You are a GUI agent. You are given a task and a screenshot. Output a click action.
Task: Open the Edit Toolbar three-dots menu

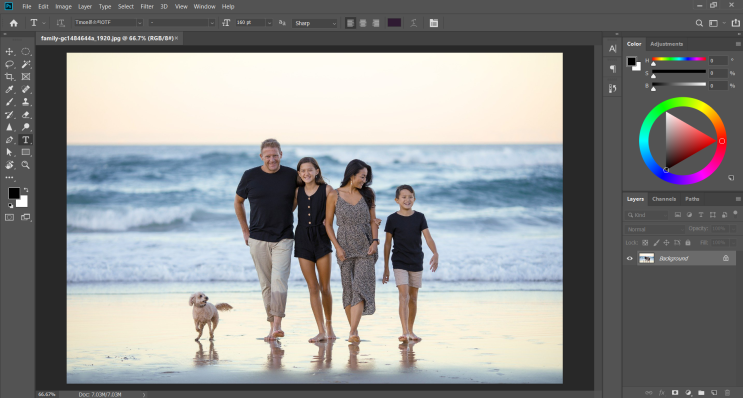coord(9,178)
